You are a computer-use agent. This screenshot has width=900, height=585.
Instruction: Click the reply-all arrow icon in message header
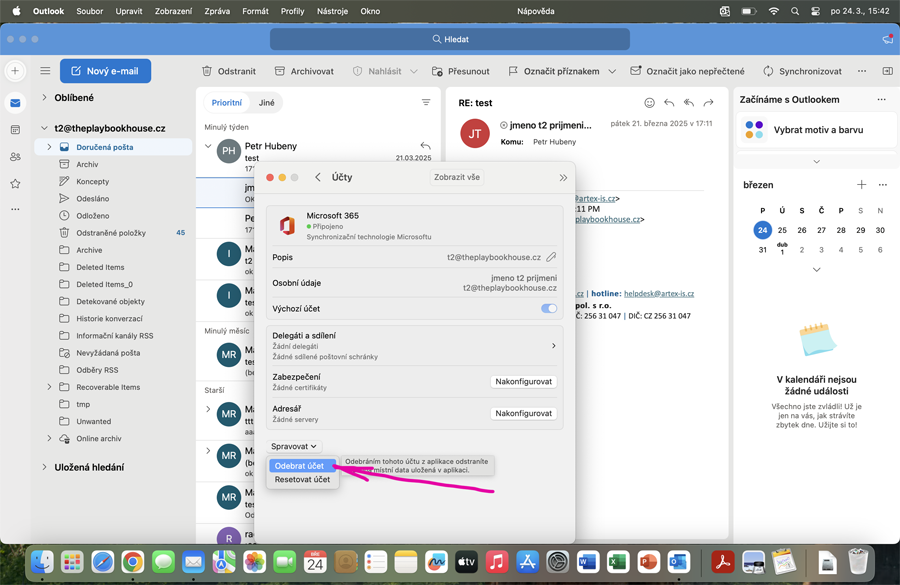[x=688, y=103]
